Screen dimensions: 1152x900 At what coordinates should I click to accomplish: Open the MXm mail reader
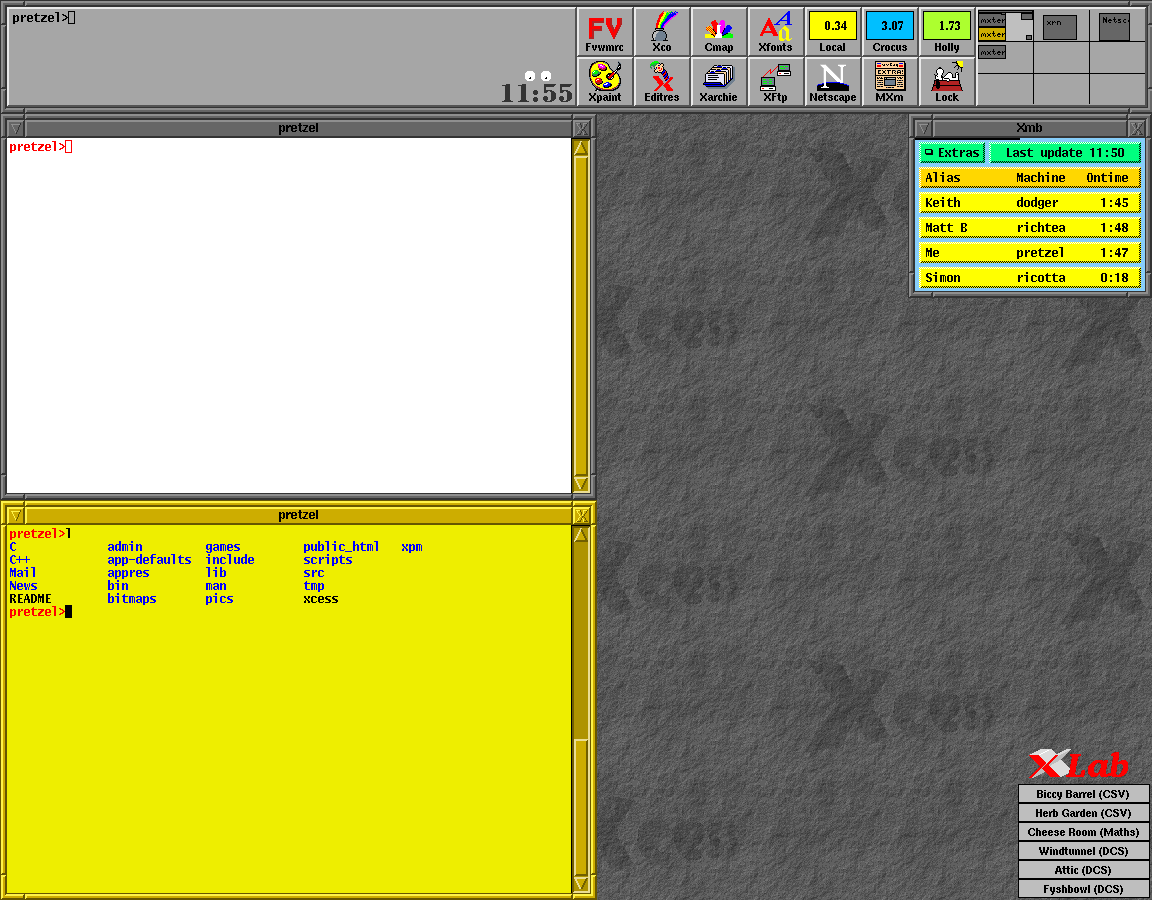(889, 82)
